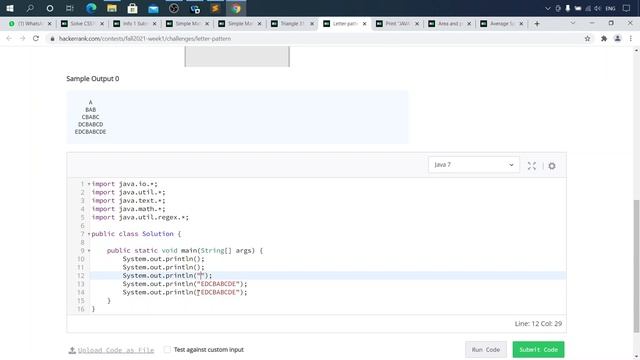Image resolution: width=640 pixels, height=360 pixels.
Task: Open Task View in taskbar
Action: pos(70,8)
